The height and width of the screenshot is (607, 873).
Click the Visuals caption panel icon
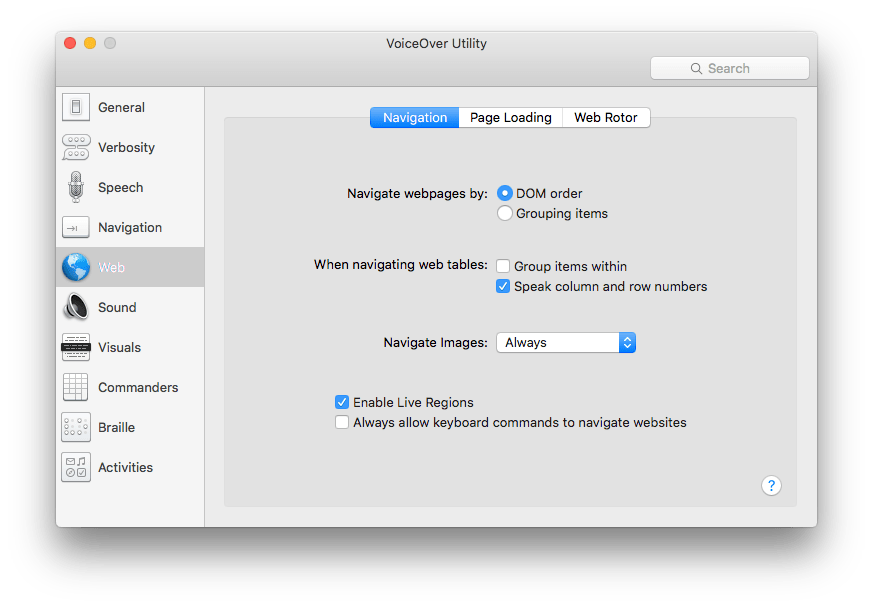[76, 347]
